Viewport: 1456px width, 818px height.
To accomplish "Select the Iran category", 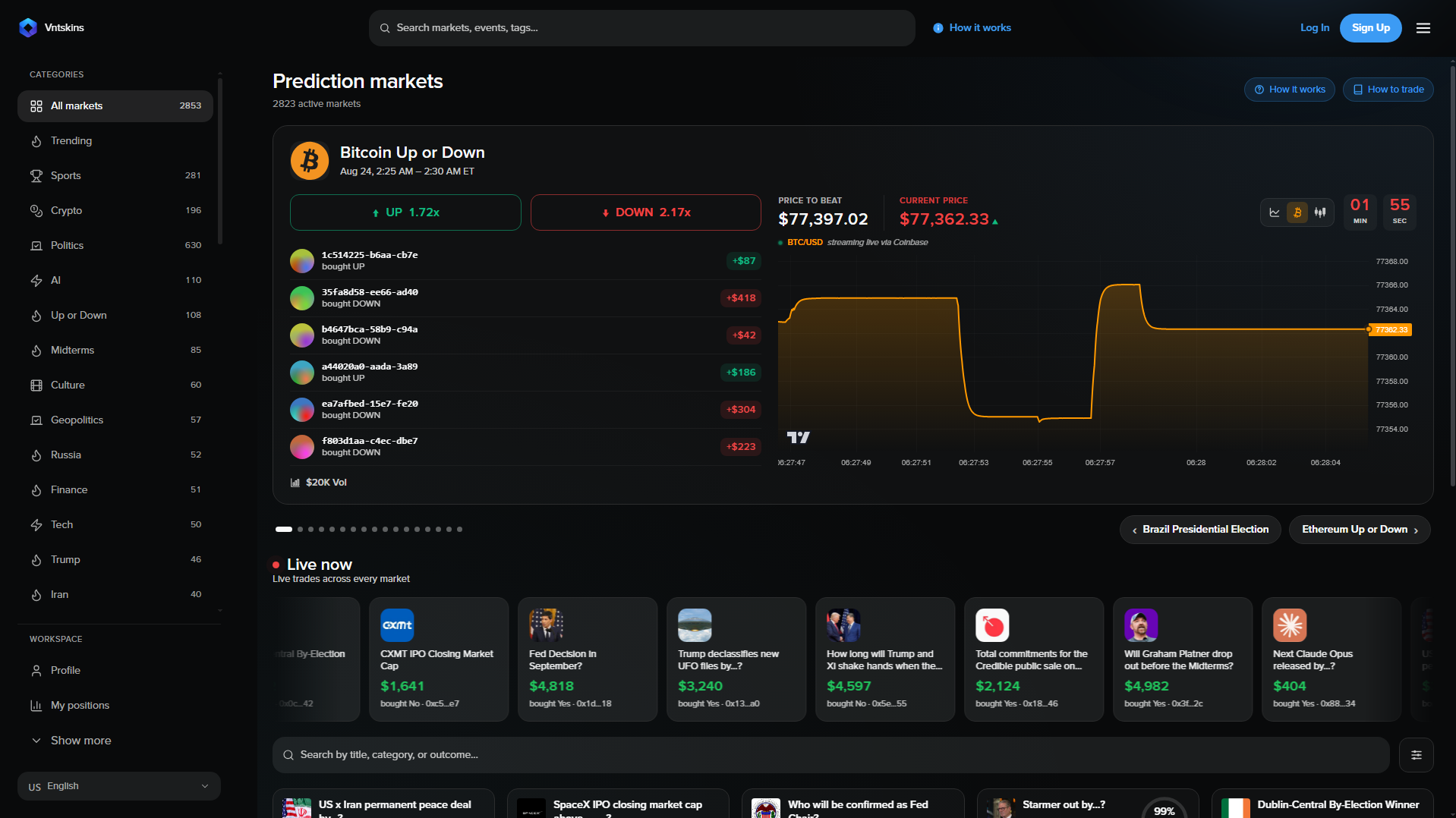I will (115, 595).
